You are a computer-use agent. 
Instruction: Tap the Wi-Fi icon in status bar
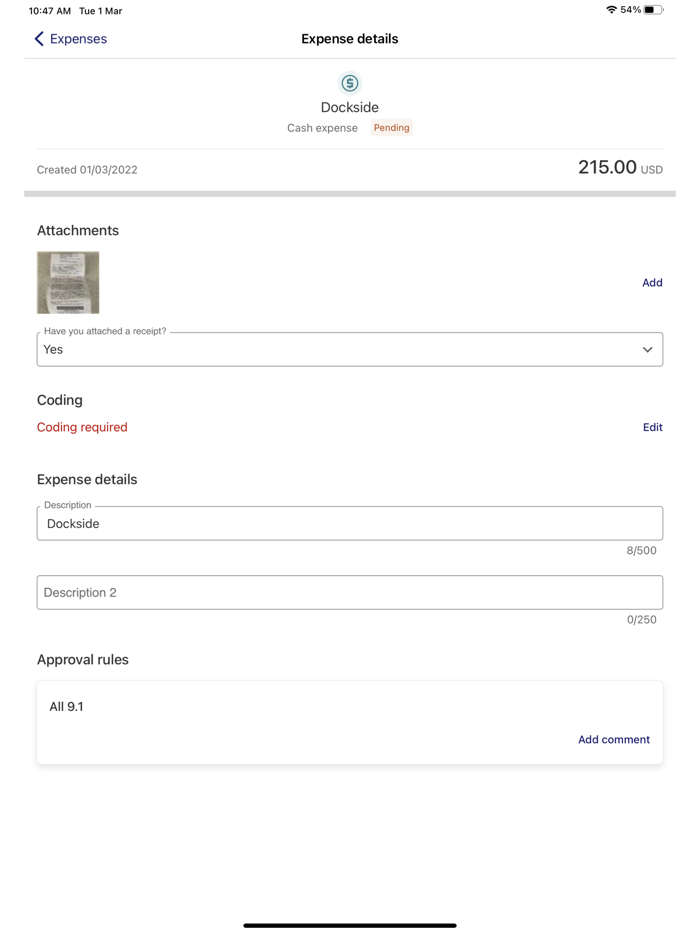coord(610,10)
